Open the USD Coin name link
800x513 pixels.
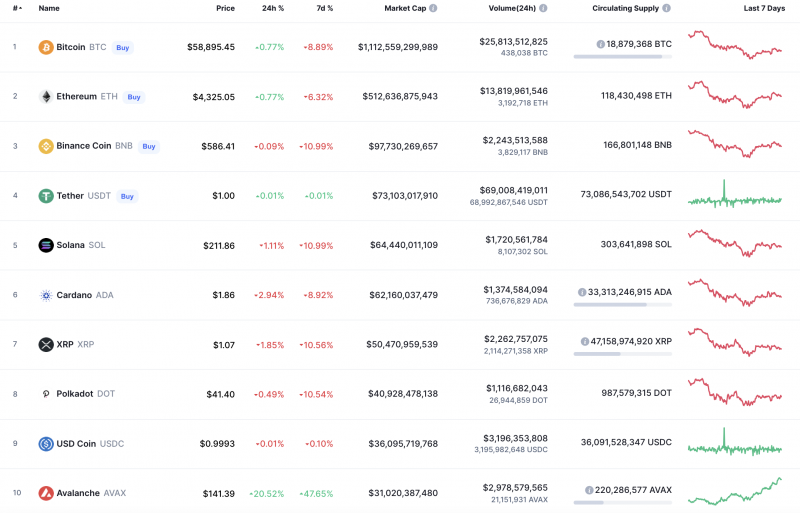[x=76, y=444]
